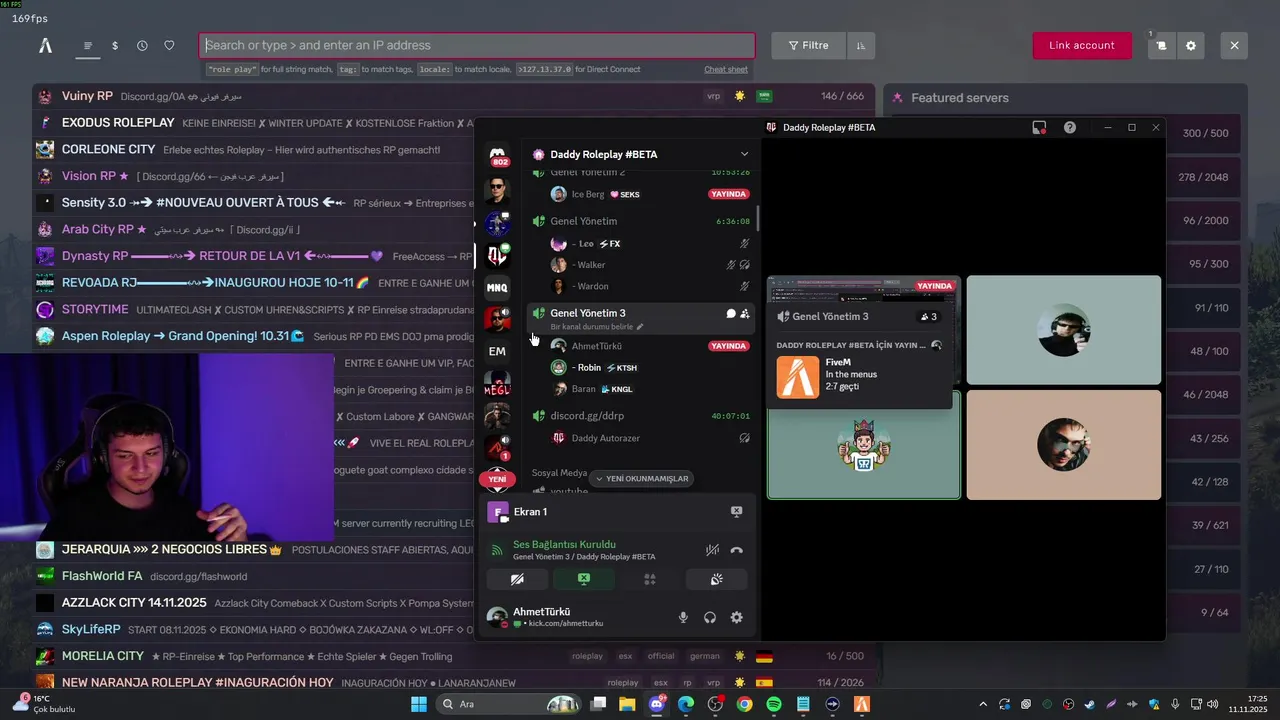
Task: Open Discord from the taskbar
Action: click(657, 704)
